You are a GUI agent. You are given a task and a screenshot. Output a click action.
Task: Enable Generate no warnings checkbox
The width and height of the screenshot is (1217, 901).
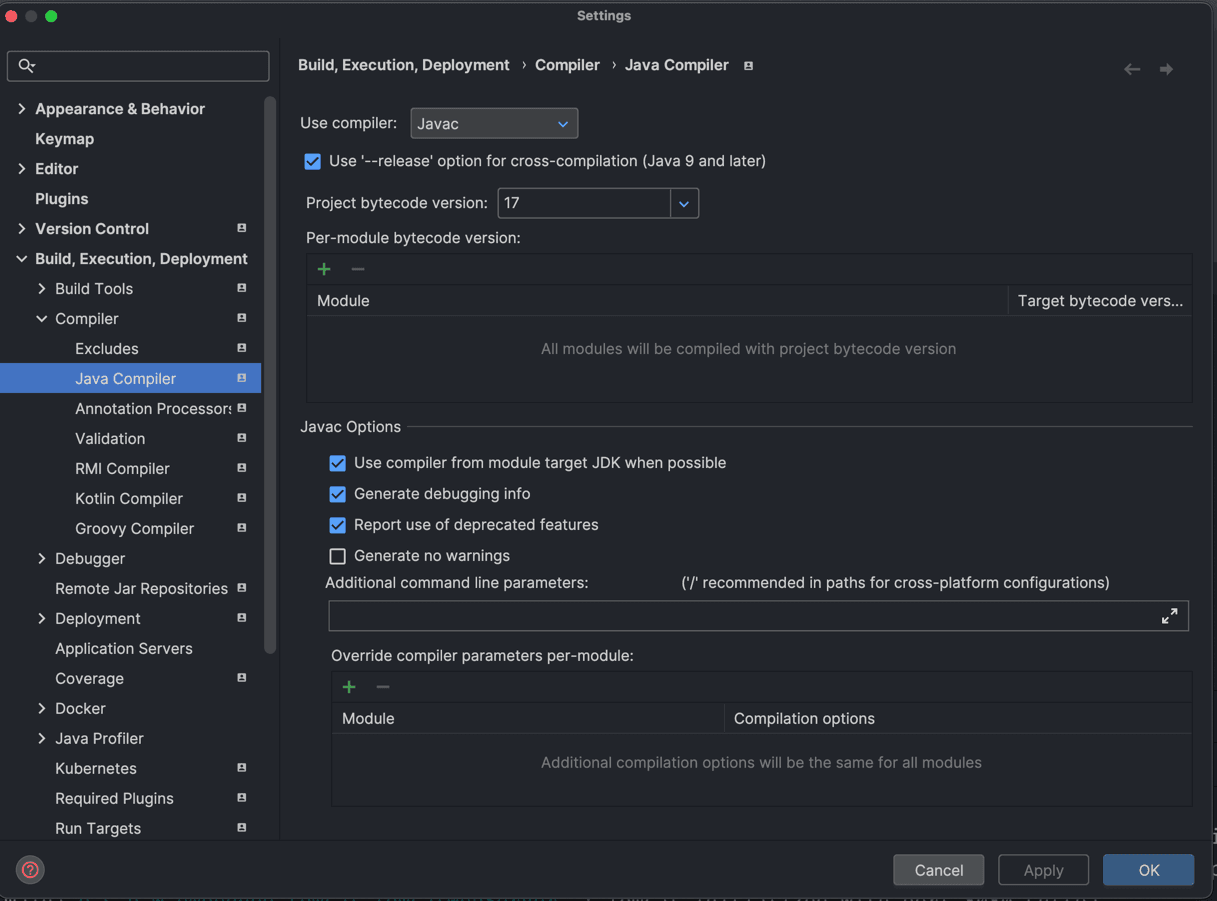[338, 556]
